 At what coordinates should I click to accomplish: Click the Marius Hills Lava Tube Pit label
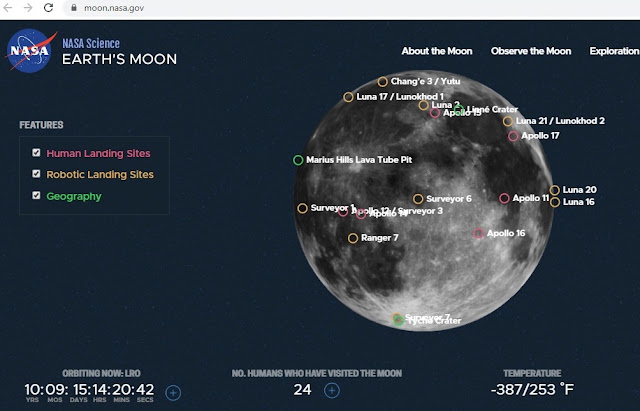coord(359,160)
